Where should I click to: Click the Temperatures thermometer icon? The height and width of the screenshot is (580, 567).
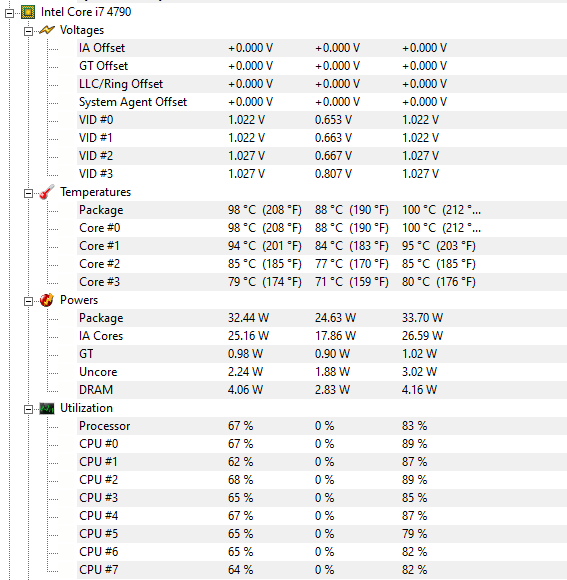[x=47, y=192]
